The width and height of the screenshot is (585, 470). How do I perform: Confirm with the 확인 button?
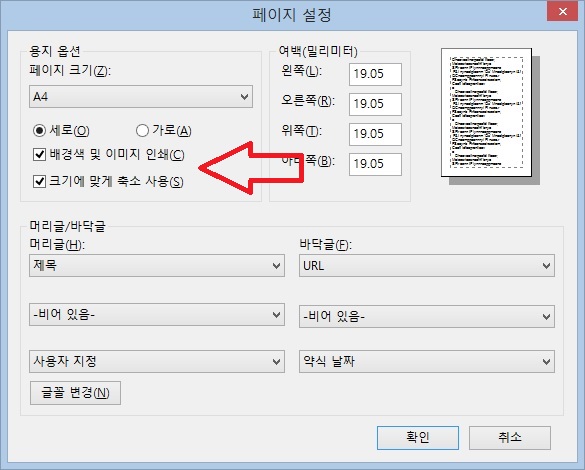(418, 438)
